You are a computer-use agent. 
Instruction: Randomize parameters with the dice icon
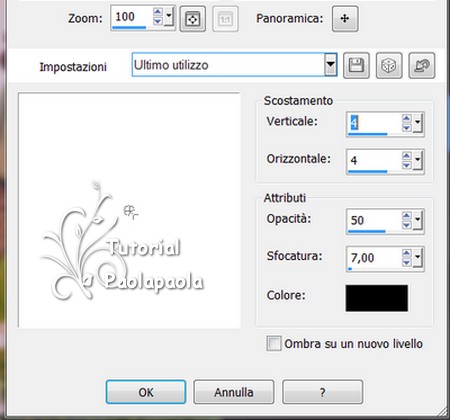389,65
